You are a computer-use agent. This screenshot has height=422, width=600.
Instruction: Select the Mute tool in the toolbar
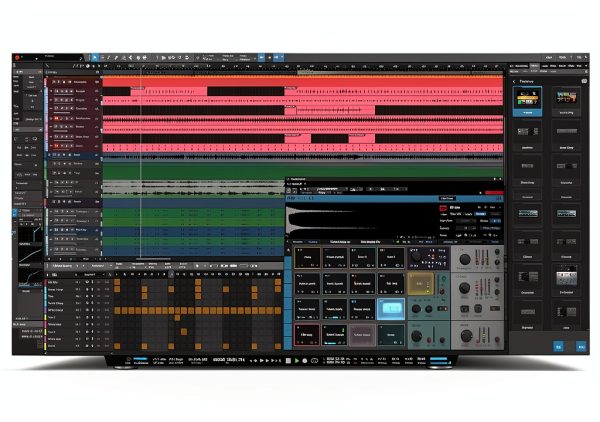pyautogui.click(x=130, y=57)
